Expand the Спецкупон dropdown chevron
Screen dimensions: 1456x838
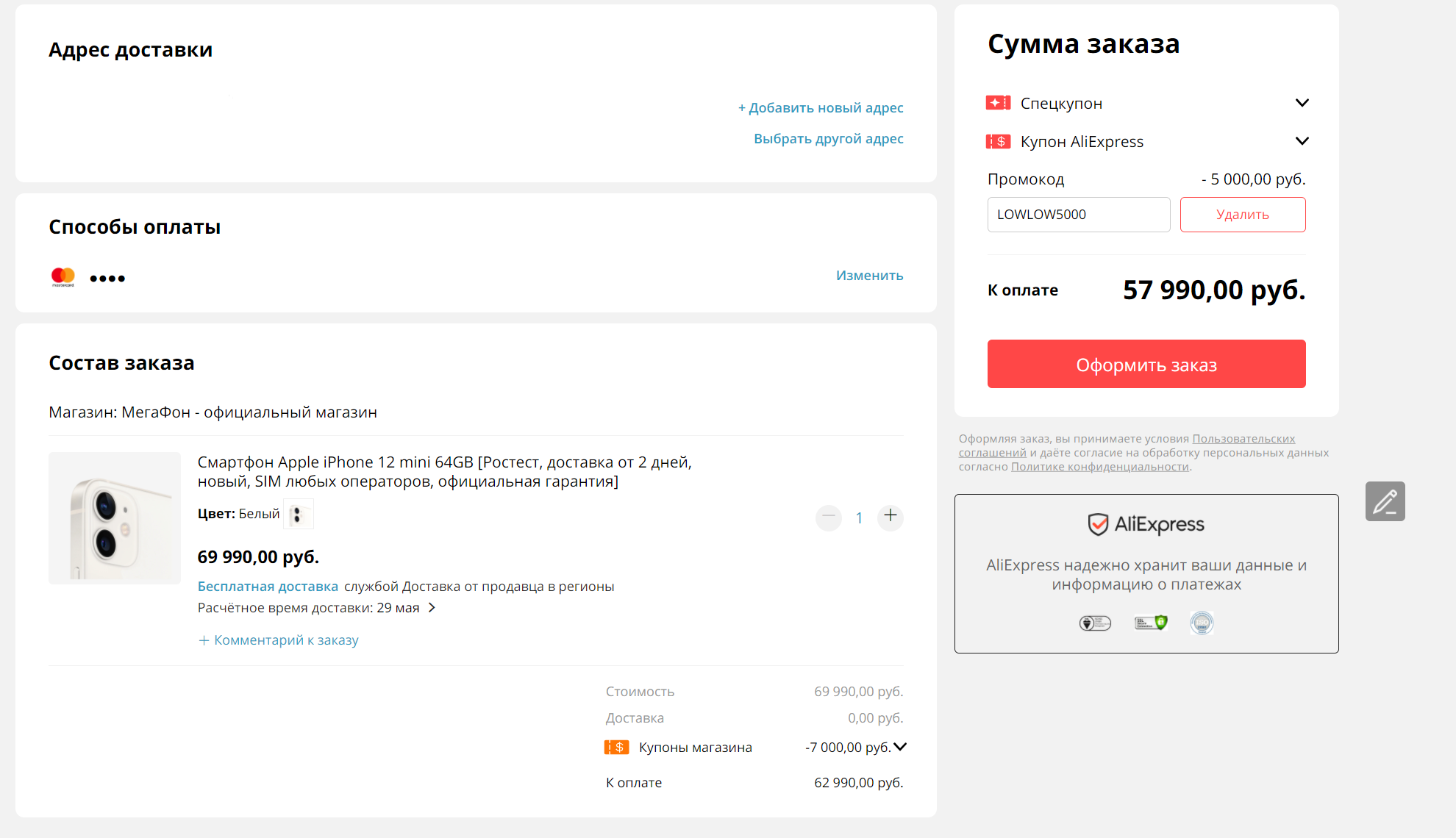(x=1302, y=103)
